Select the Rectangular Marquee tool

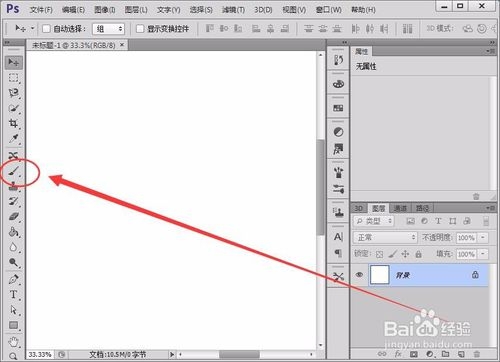point(14,78)
